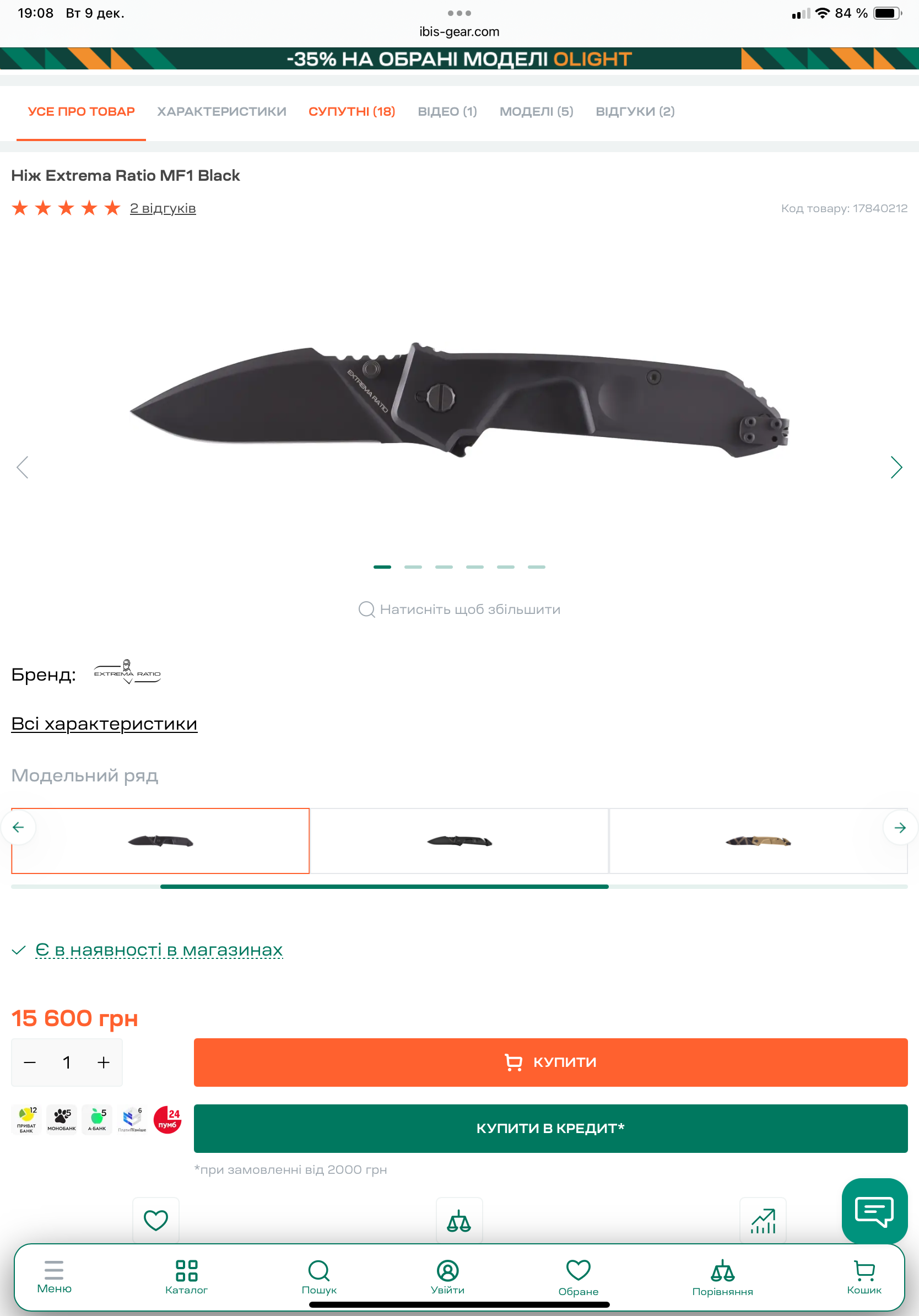Show next product image with right chevron
This screenshot has height=1316, width=919.
coord(896,467)
